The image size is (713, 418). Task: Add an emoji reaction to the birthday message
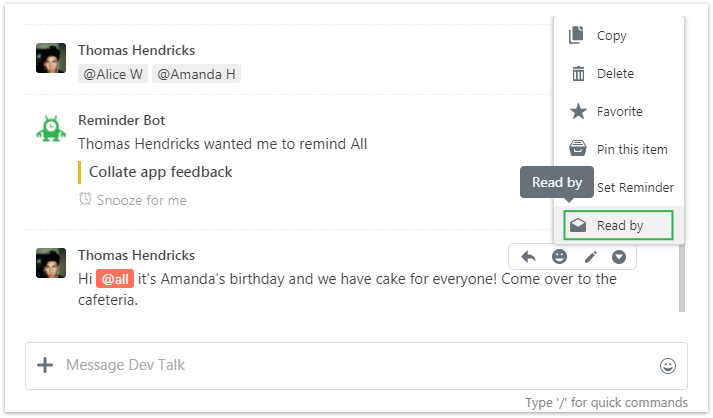click(559, 257)
